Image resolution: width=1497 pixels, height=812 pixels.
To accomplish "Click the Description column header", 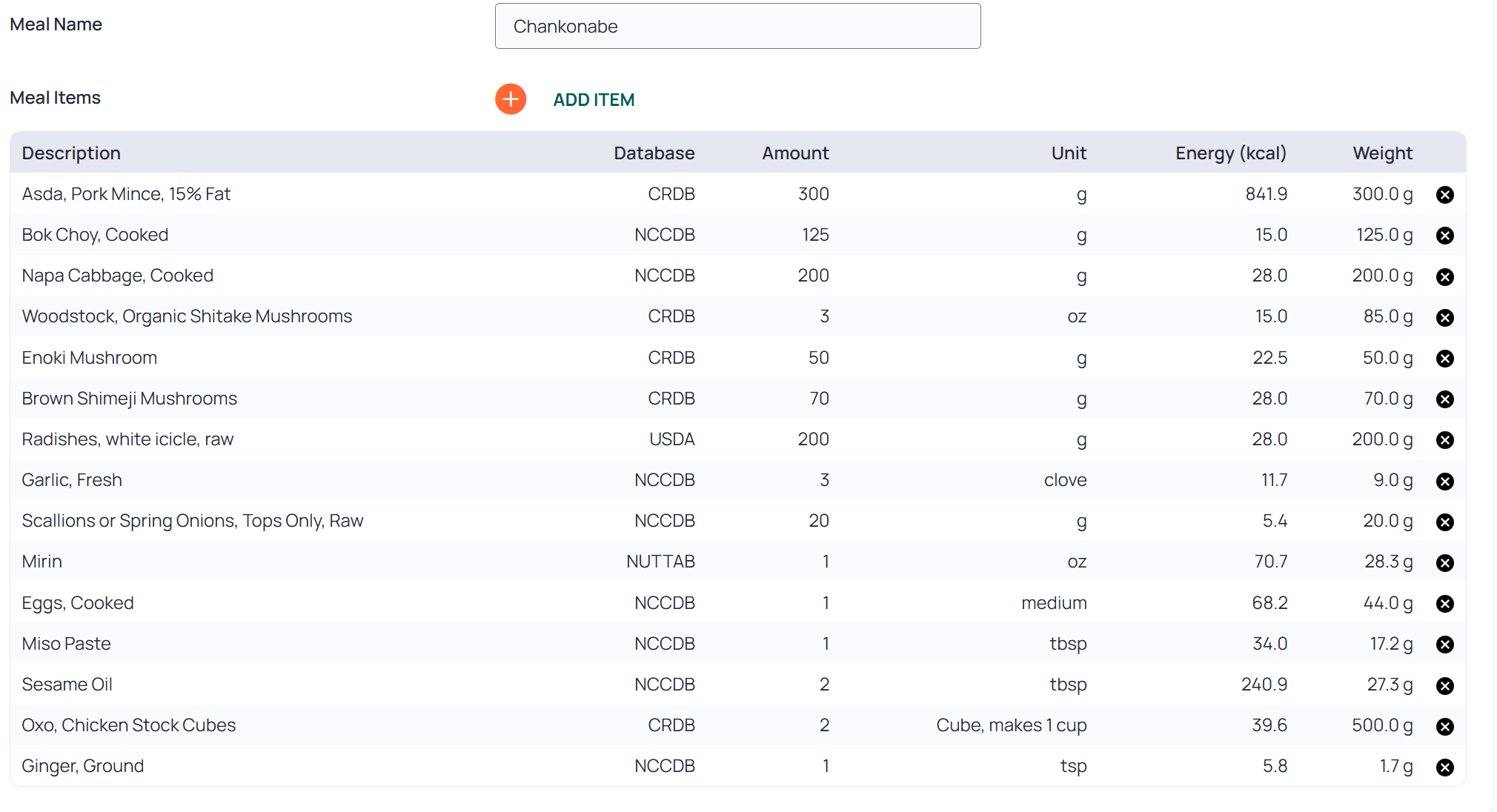I will (x=71, y=153).
